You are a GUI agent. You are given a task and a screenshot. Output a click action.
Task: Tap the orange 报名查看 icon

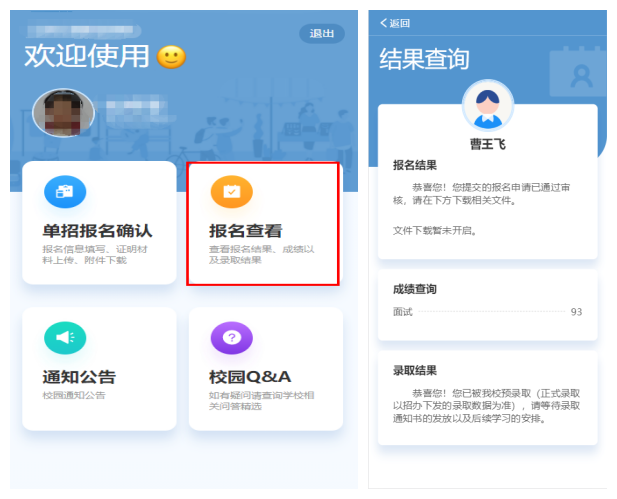point(231,191)
